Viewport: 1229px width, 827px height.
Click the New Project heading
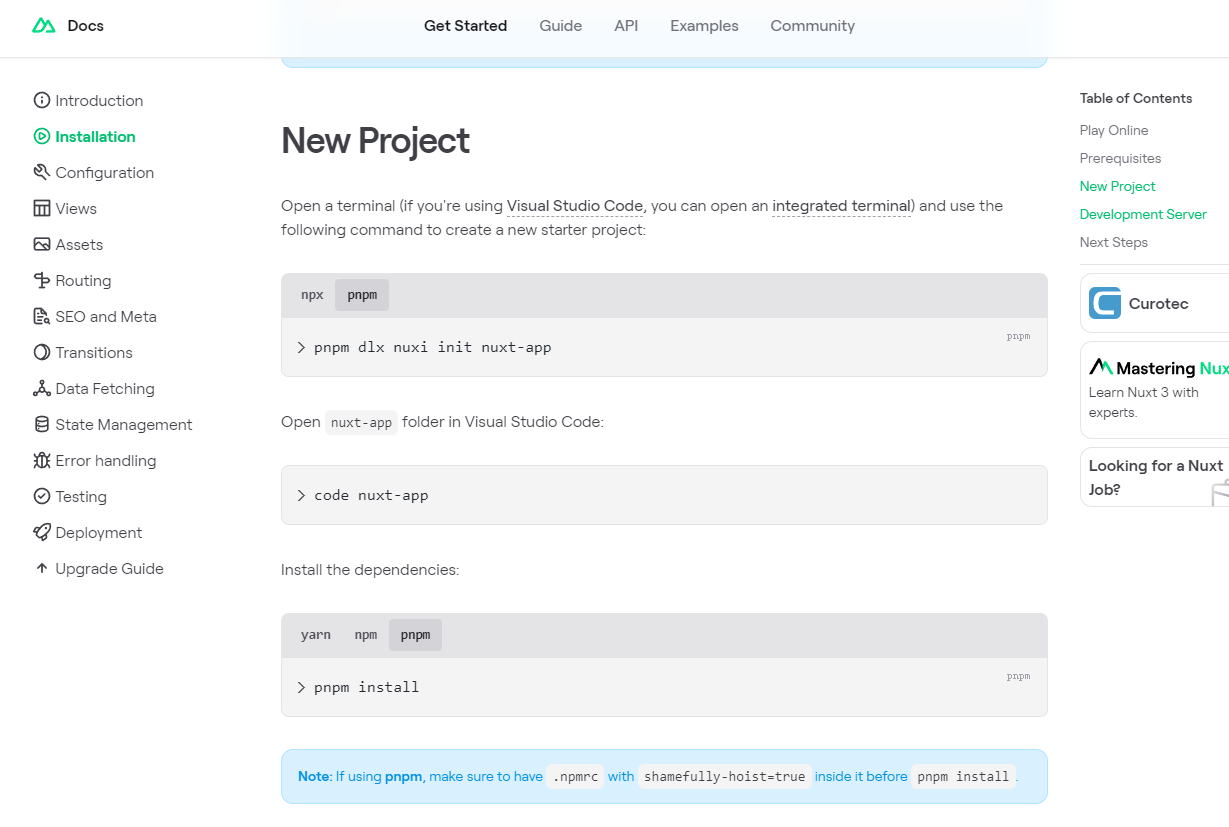[x=375, y=140]
